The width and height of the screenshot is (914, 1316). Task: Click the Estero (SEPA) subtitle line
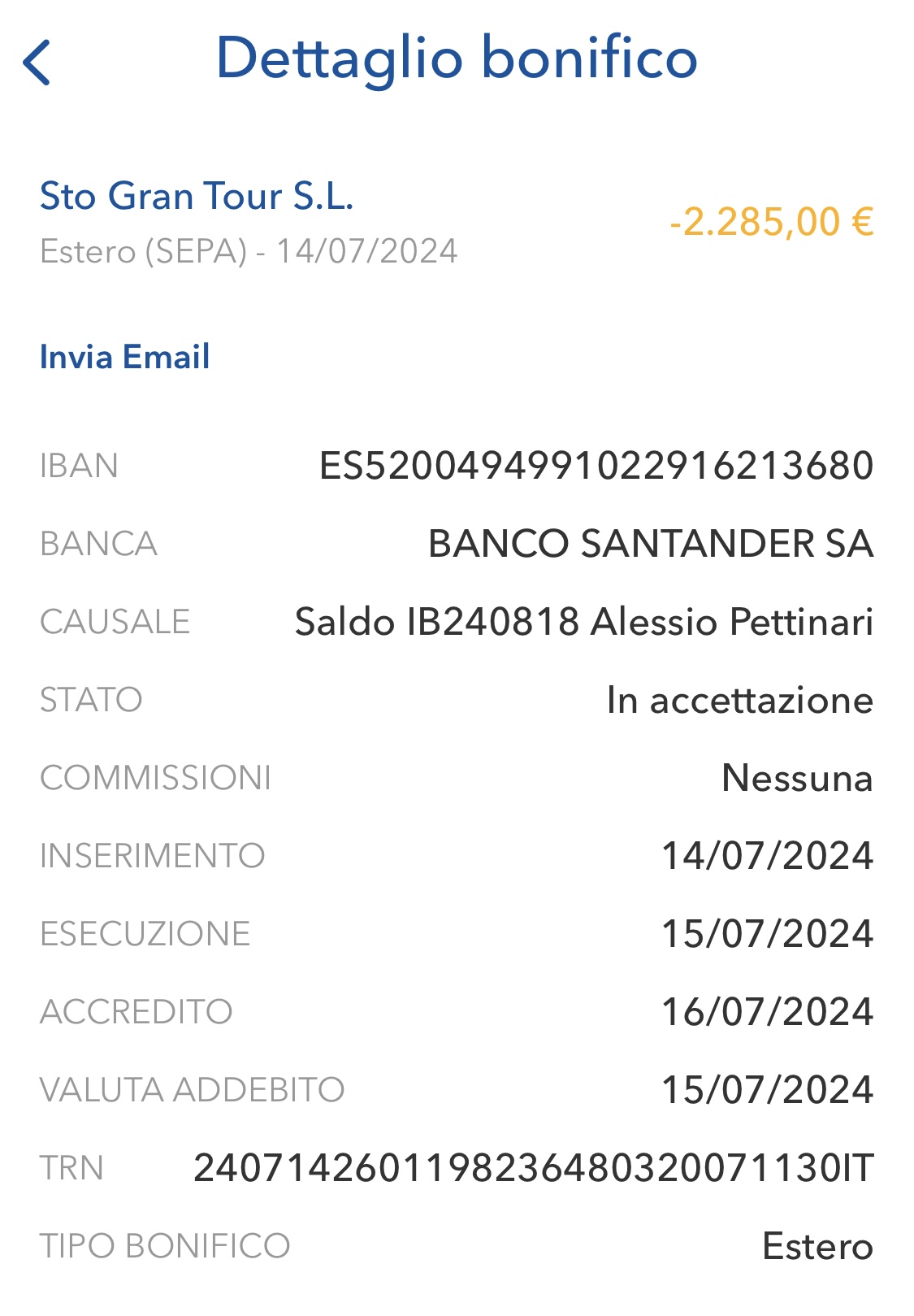tap(249, 251)
